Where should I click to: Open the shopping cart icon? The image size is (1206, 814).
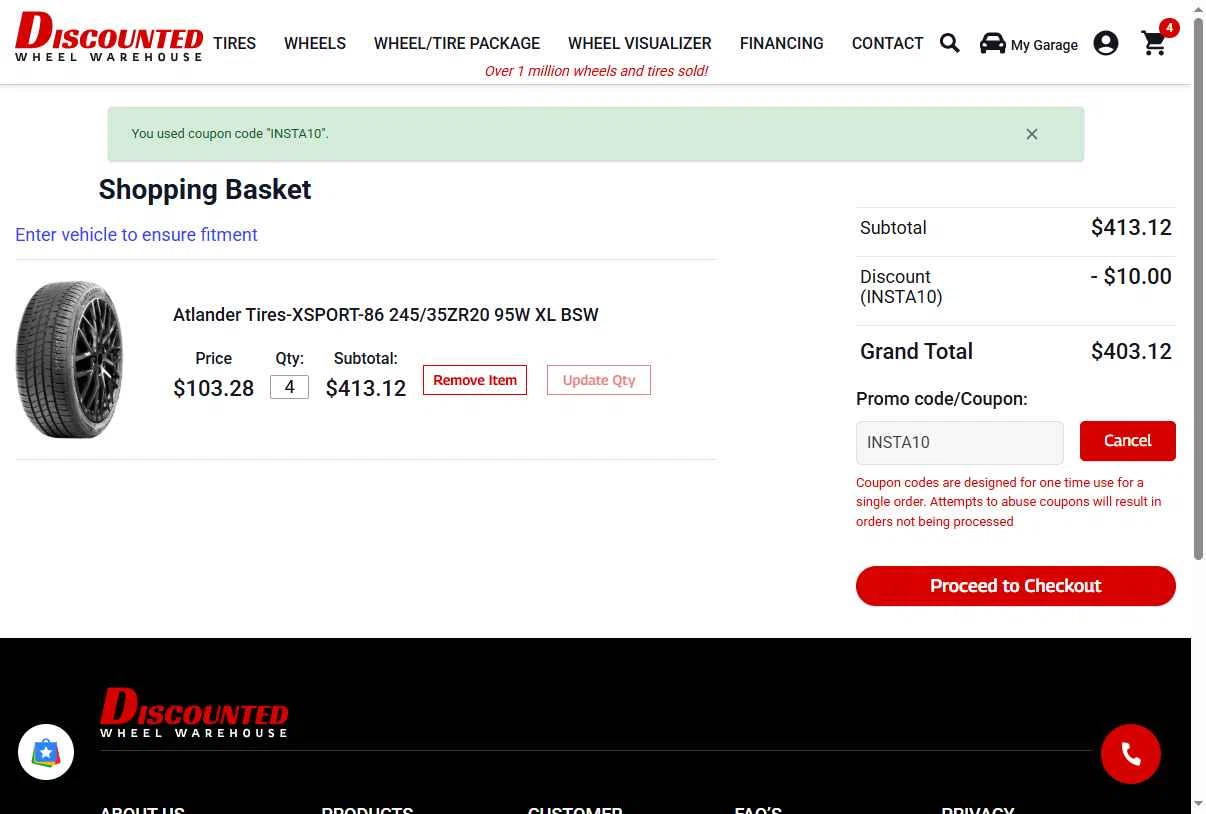[x=1155, y=43]
